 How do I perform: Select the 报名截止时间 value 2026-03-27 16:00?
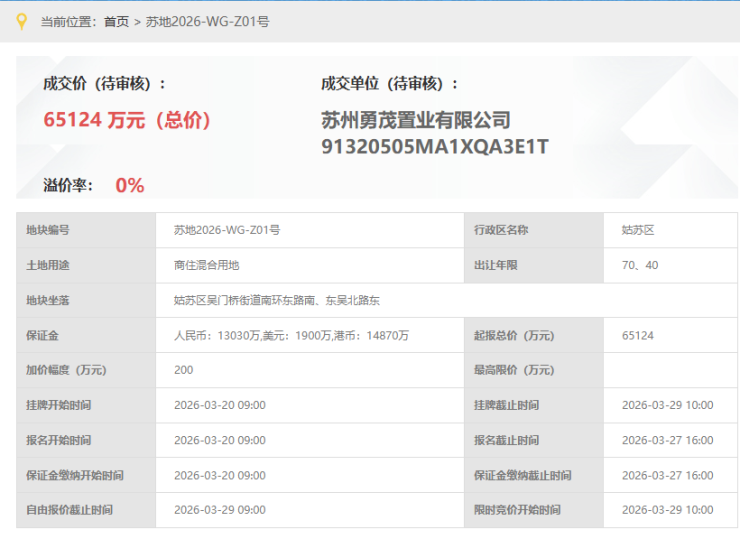(667, 440)
